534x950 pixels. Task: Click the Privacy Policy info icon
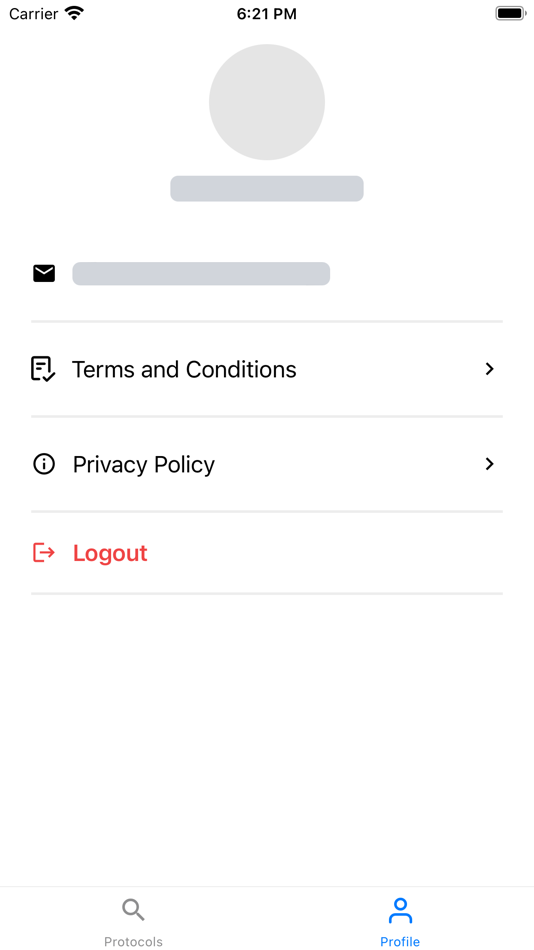point(44,465)
